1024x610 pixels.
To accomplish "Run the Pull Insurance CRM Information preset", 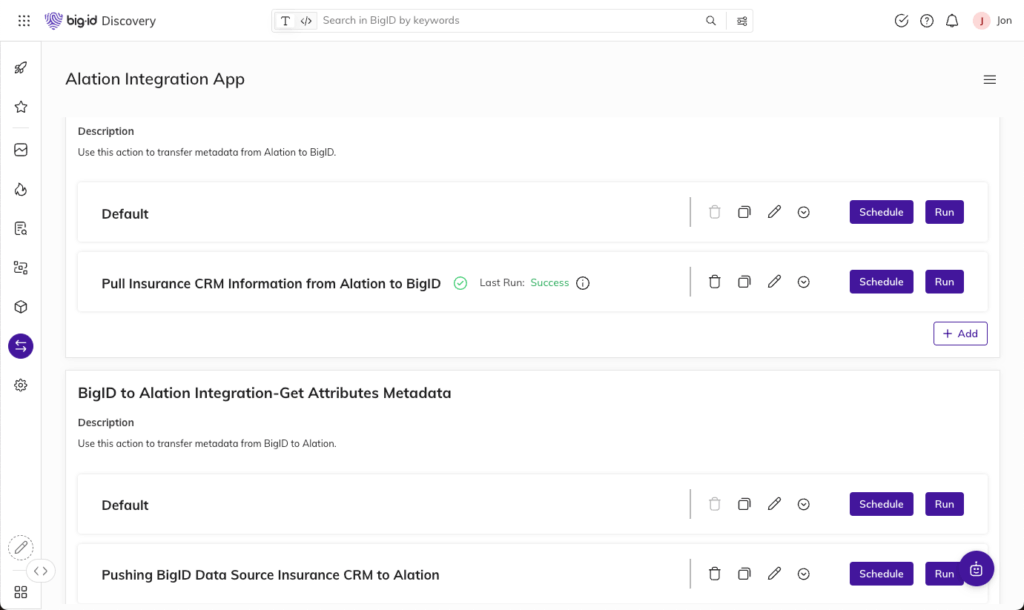I will click(x=944, y=282).
